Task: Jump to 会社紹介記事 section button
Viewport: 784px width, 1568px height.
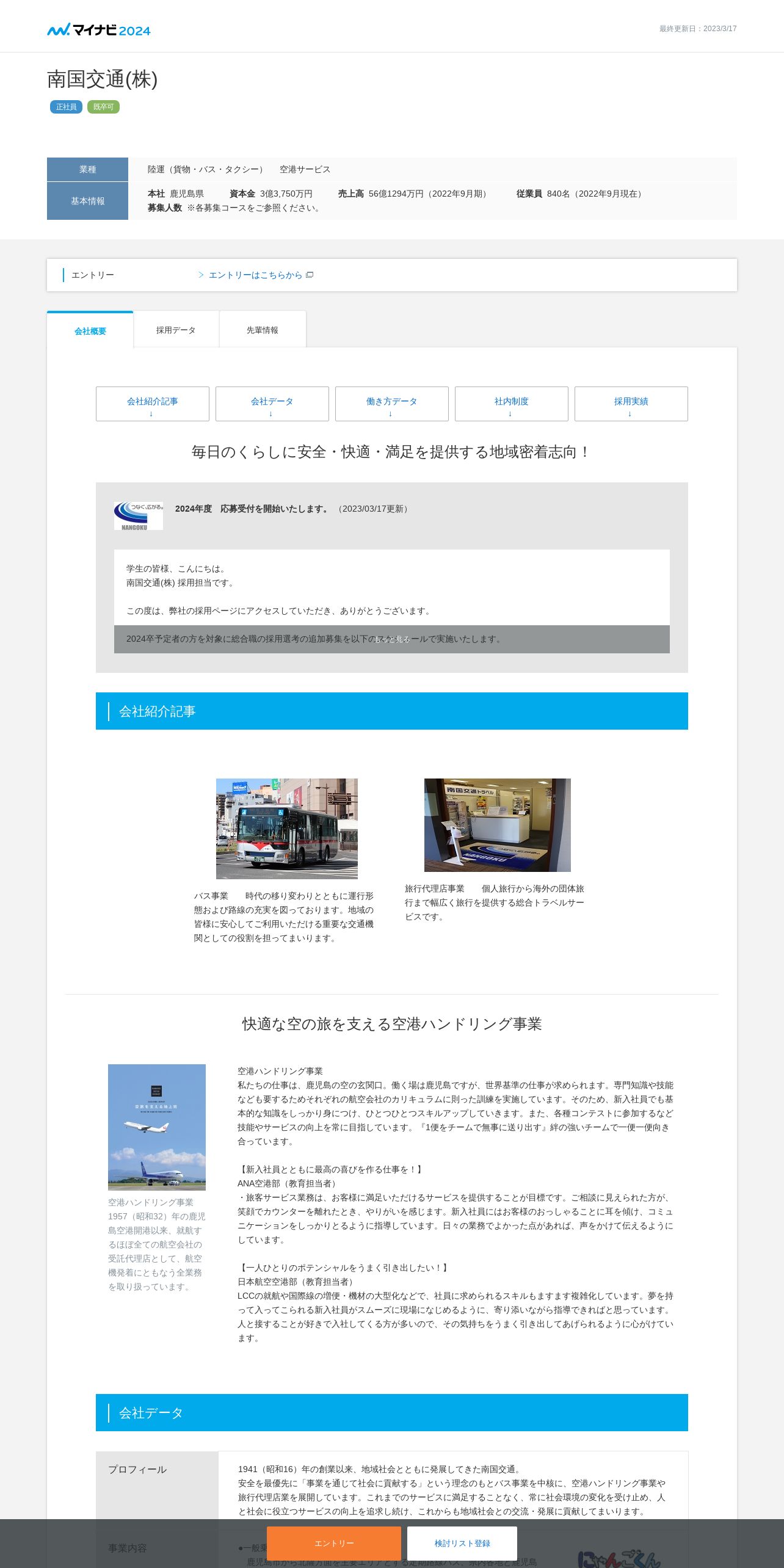Action: (x=153, y=404)
